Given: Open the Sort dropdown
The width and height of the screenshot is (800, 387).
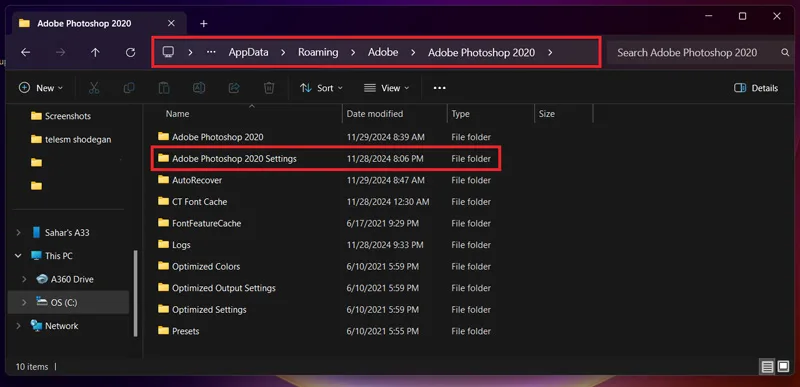Looking at the screenshot, I should click(x=321, y=88).
